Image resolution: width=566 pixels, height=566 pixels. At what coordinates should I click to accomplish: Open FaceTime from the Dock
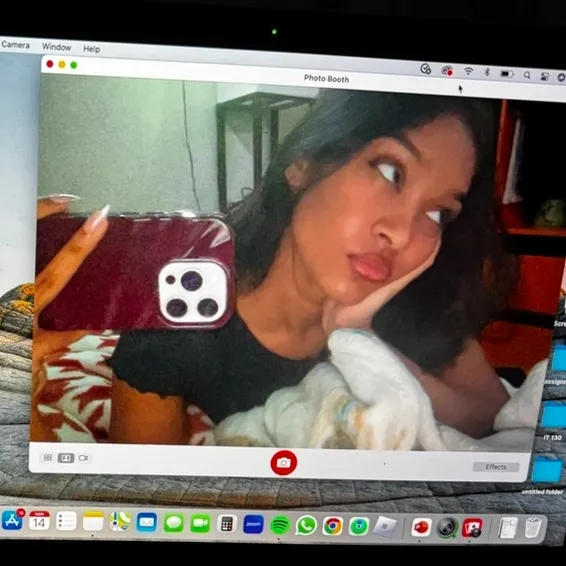coord(200,523)
